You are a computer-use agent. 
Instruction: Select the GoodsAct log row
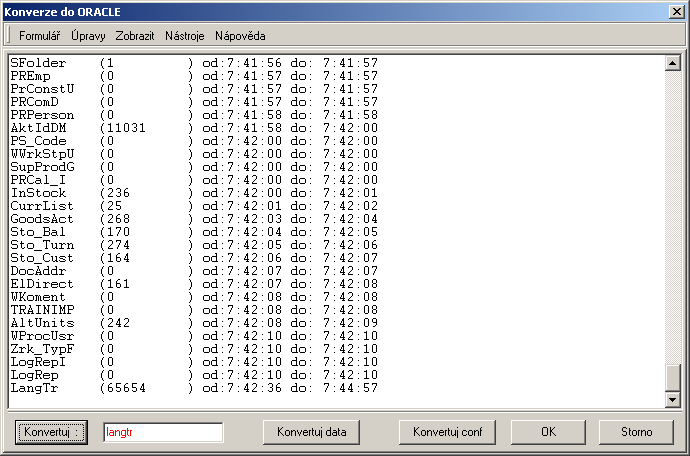194,219
